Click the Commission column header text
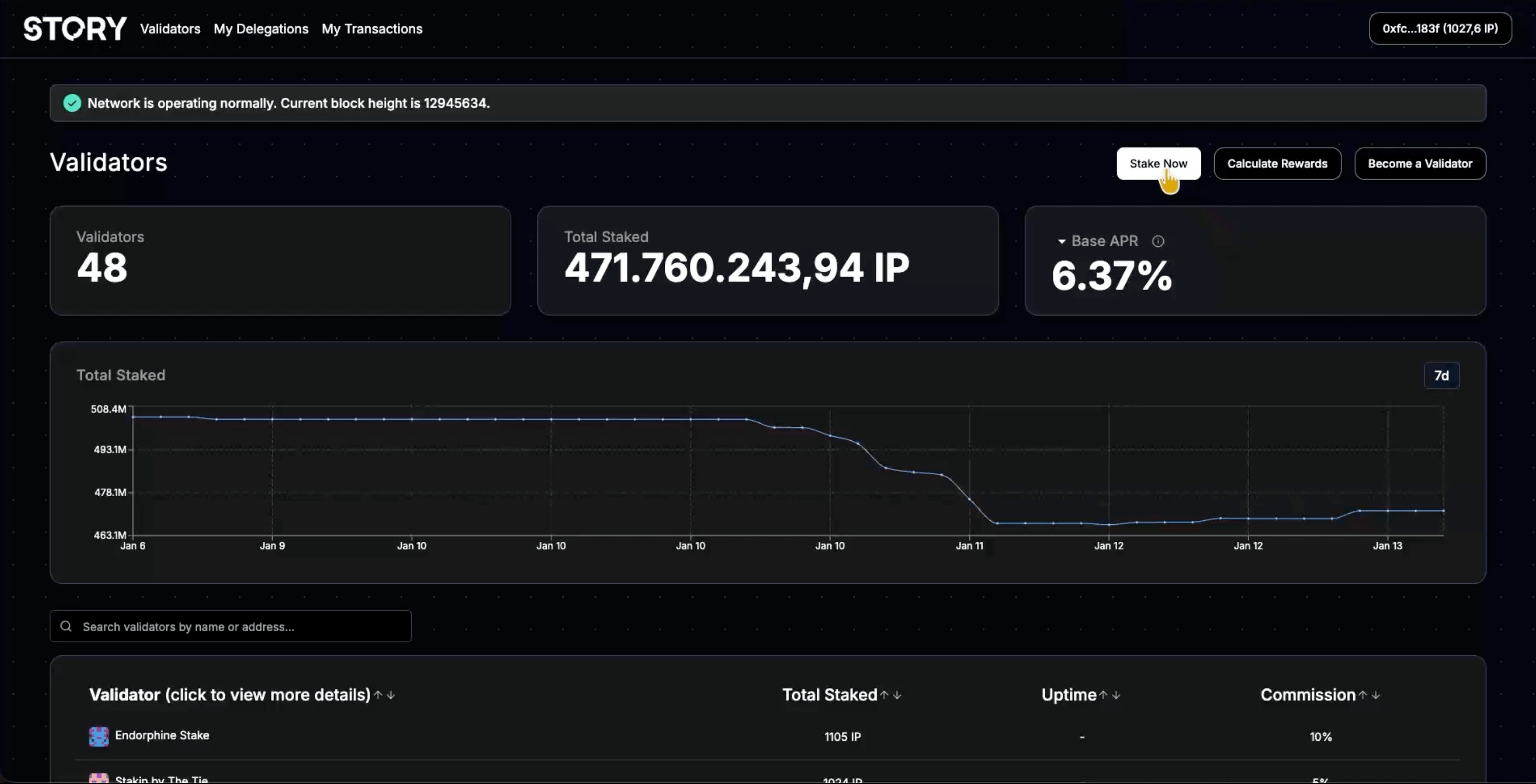1536x784 pixels. click(1308, 695)
